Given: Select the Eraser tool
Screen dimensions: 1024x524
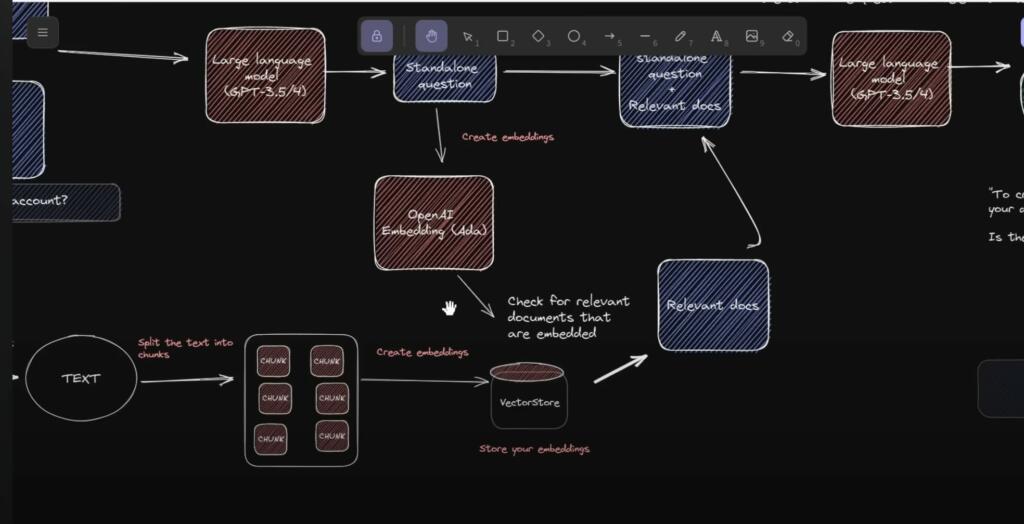Looking at the screenshot, I should 788,37.
